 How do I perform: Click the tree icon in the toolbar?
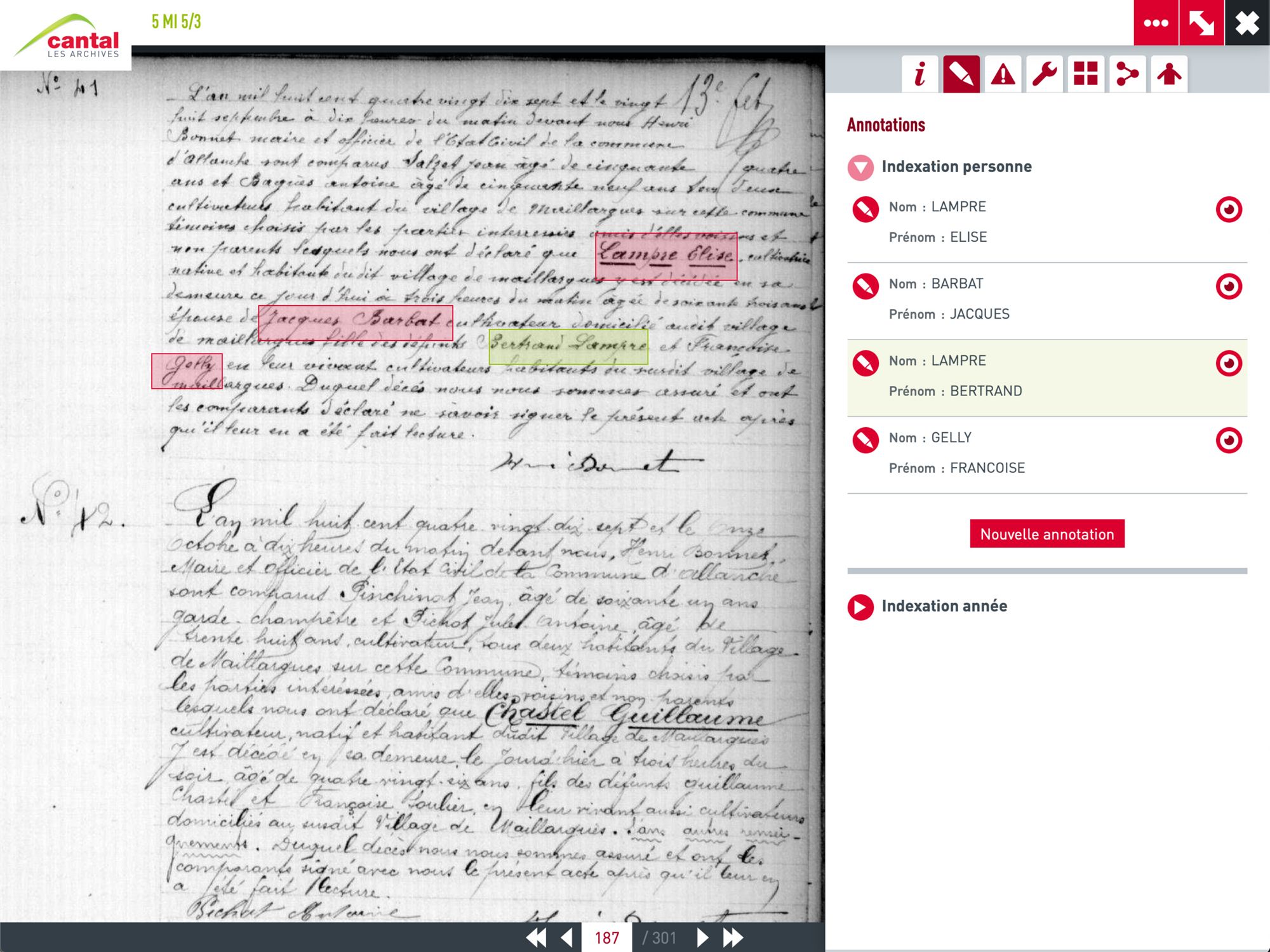pos(1168,74)
